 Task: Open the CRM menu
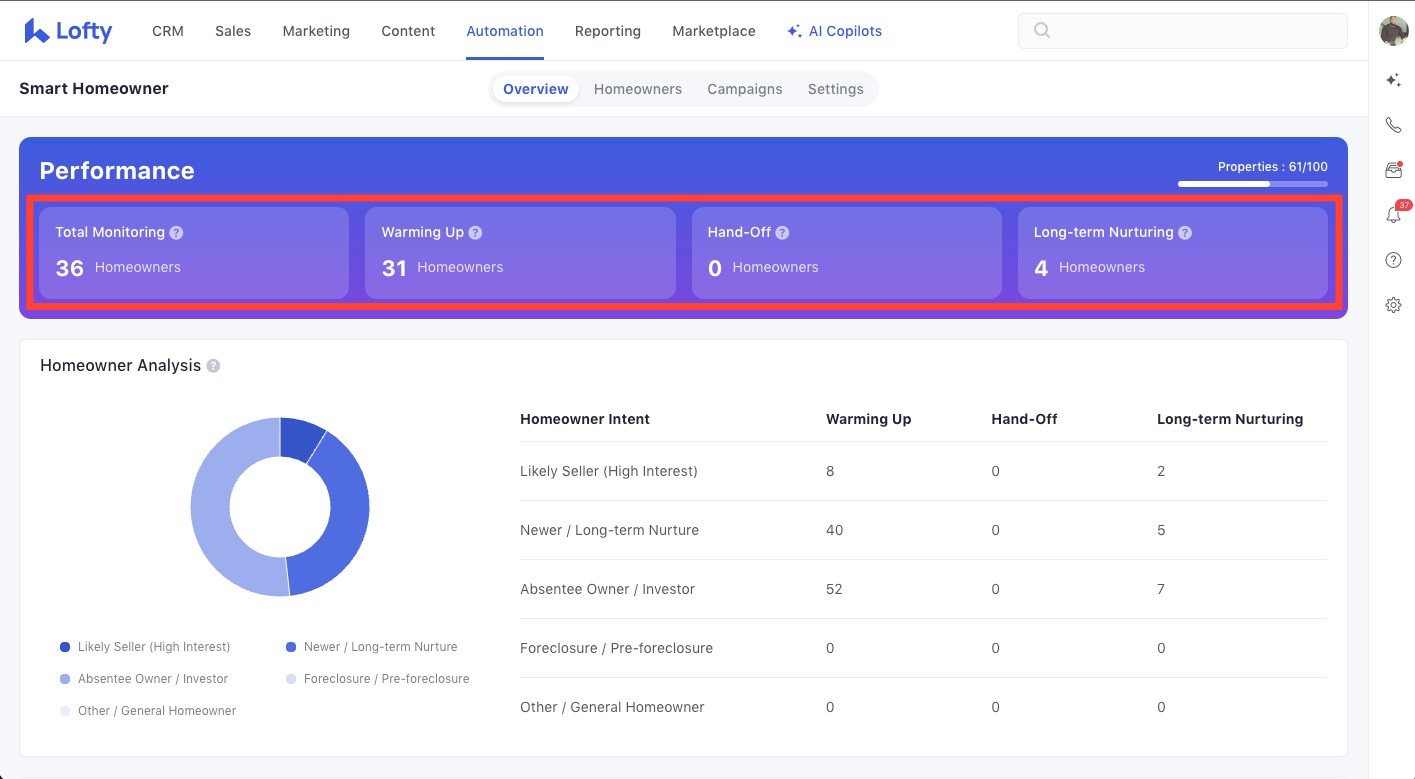[x=168, y=31]
